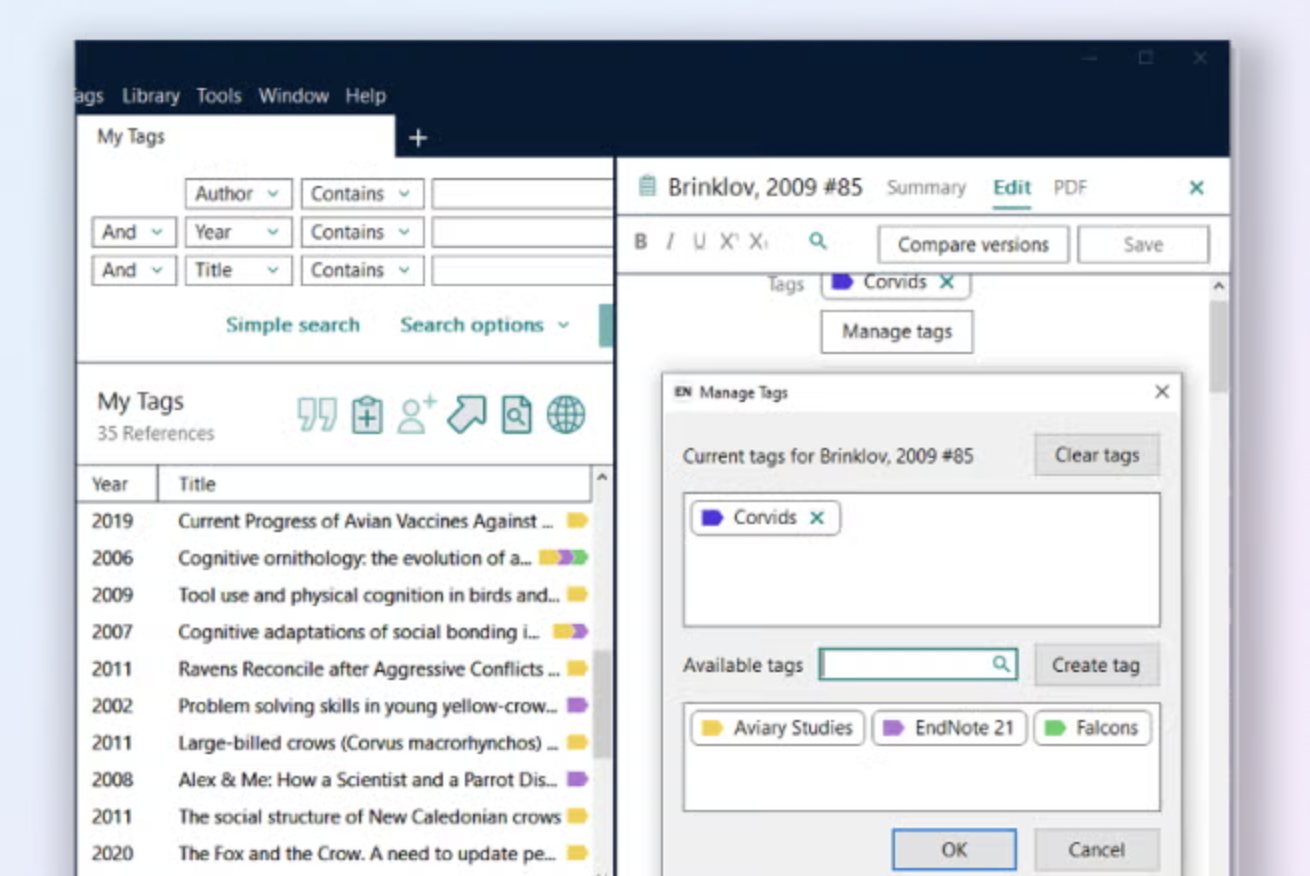Remove Corvids tag above Manage tags button
1310x876 pixels.
947,282
